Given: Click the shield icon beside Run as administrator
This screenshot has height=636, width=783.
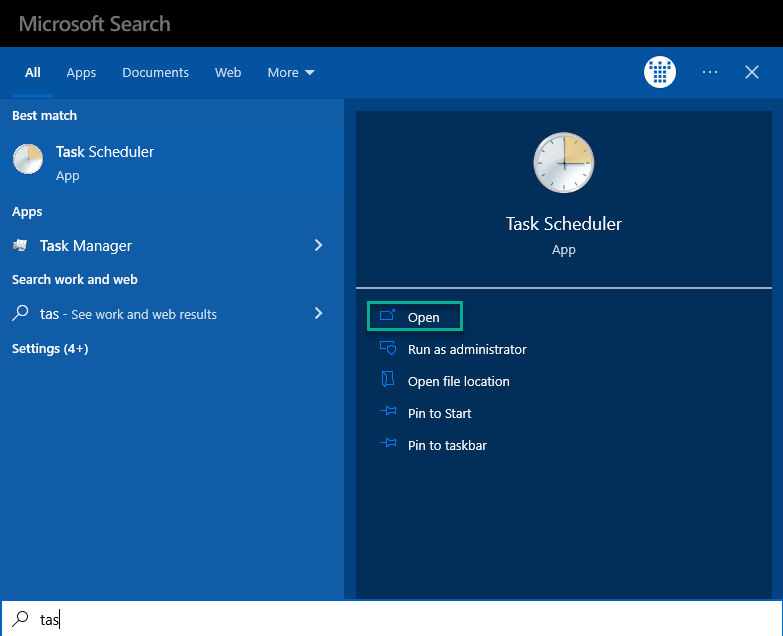Looking at the screenshot, I should 388,348.
